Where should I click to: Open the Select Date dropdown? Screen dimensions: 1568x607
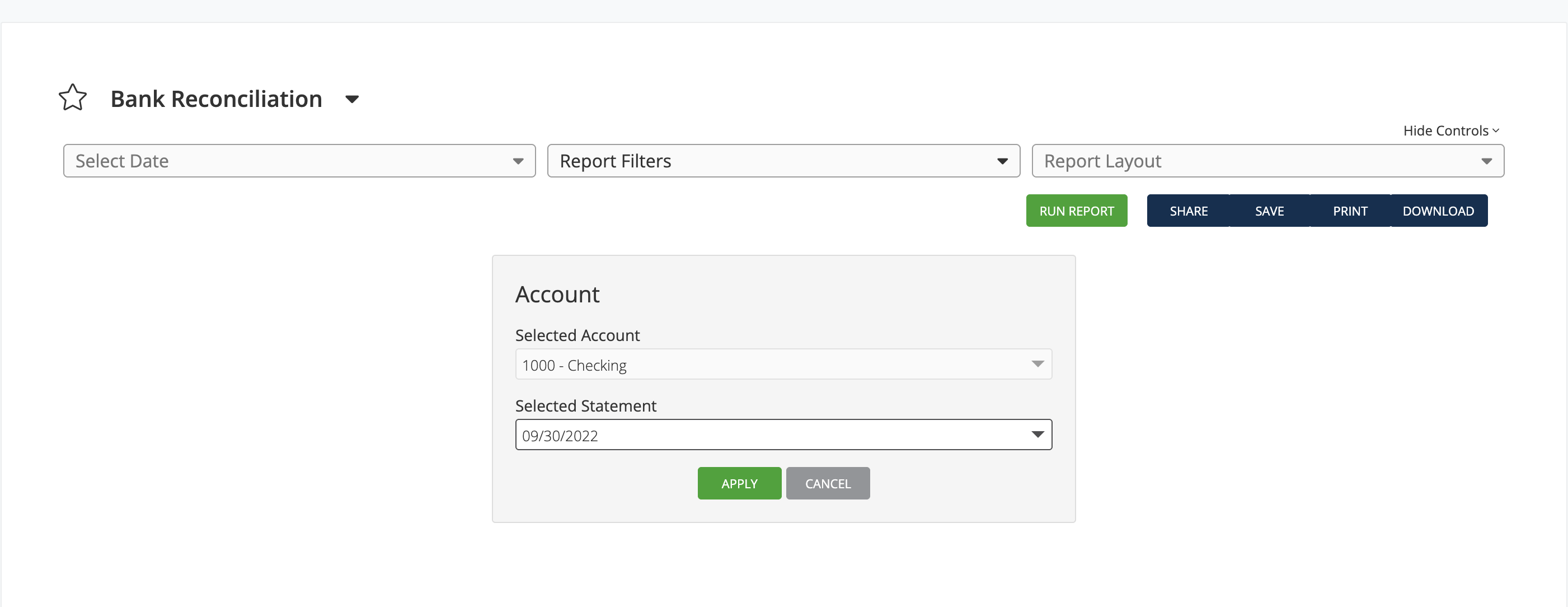[299, 161]
